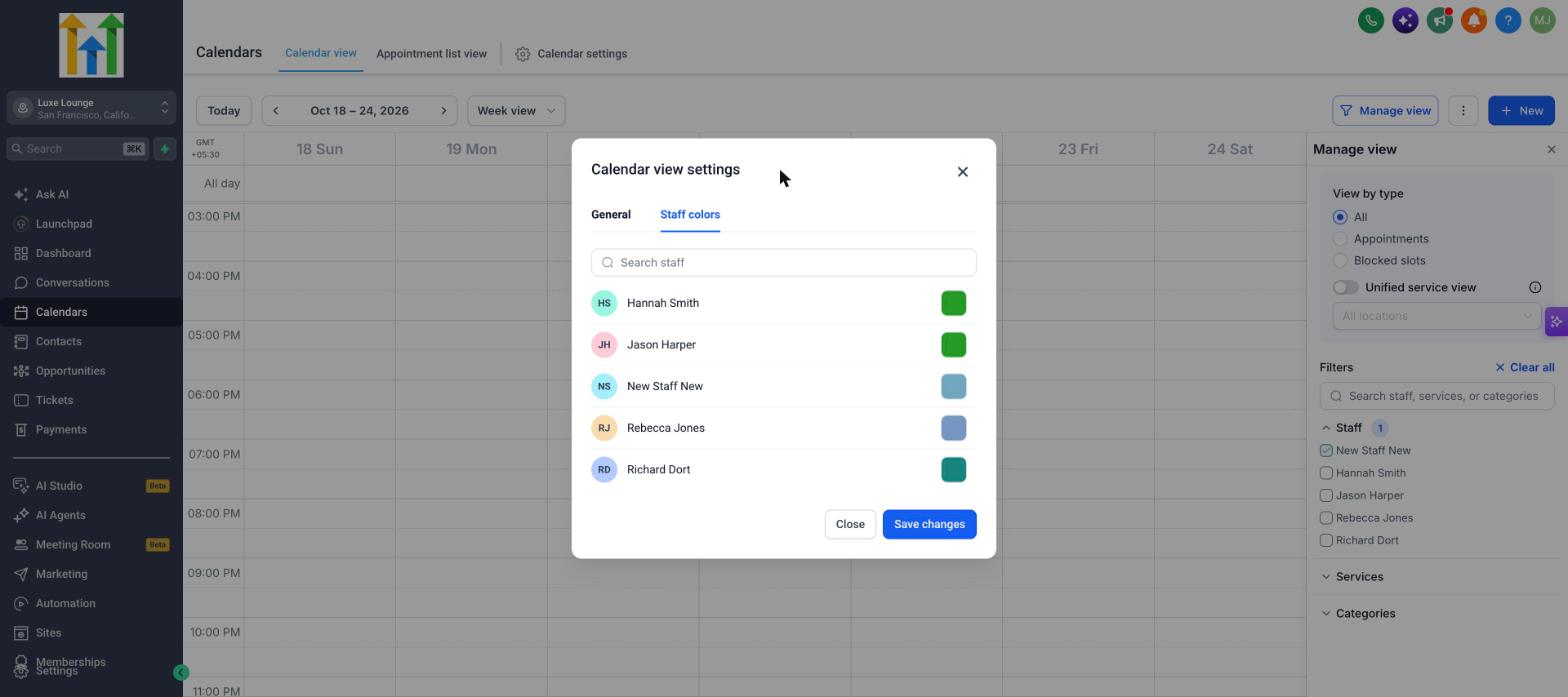This screenshot has width=1568, height=697.
Task: Open Calendar settings
Action: [x=571, y=54]
